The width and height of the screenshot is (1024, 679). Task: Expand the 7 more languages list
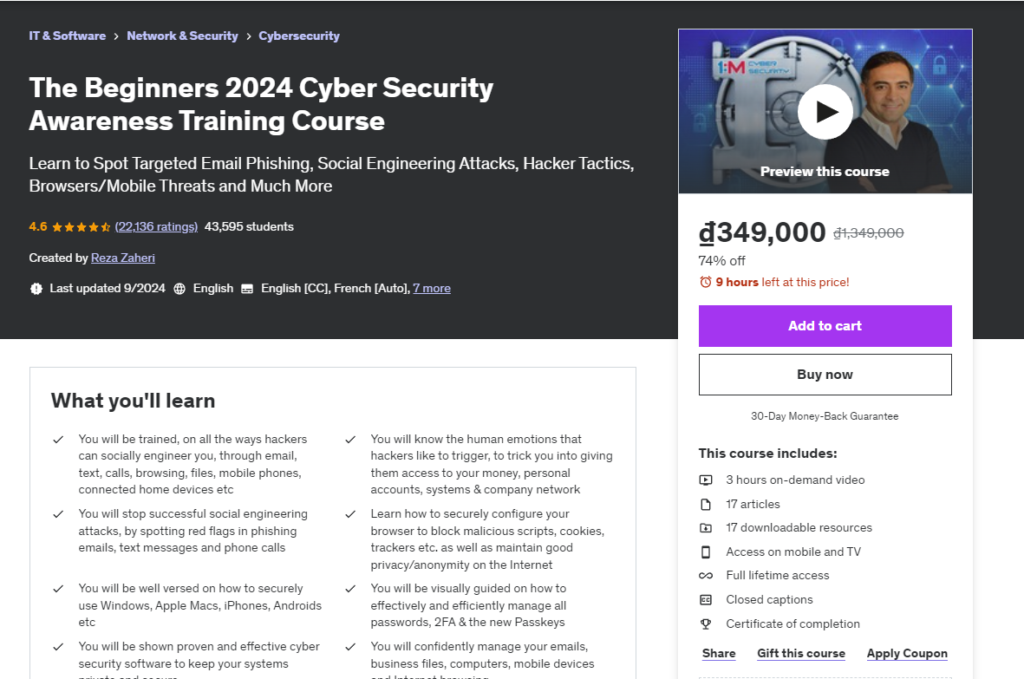[x=431, y=288]
